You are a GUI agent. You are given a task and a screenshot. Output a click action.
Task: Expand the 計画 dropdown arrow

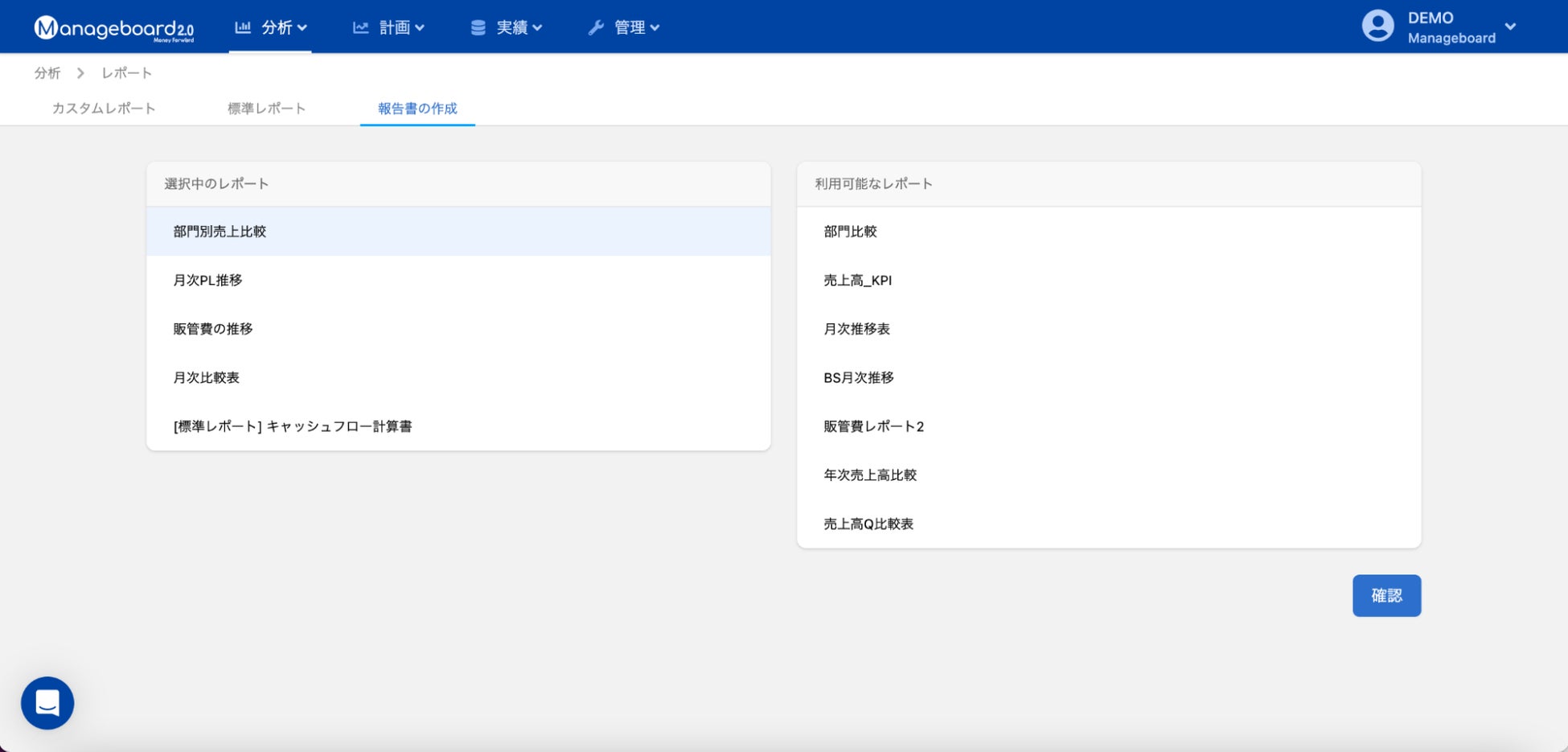point(420,27)
